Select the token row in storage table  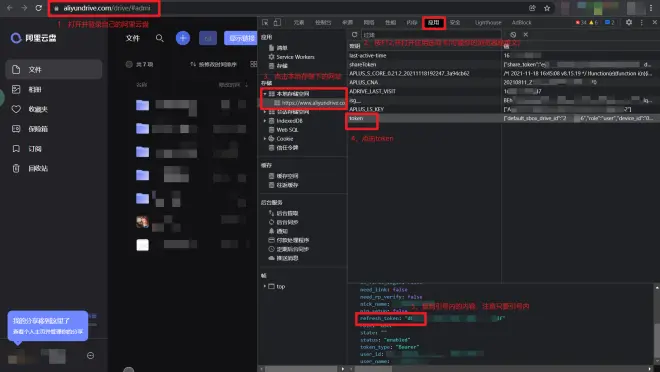tap(503, 118)
